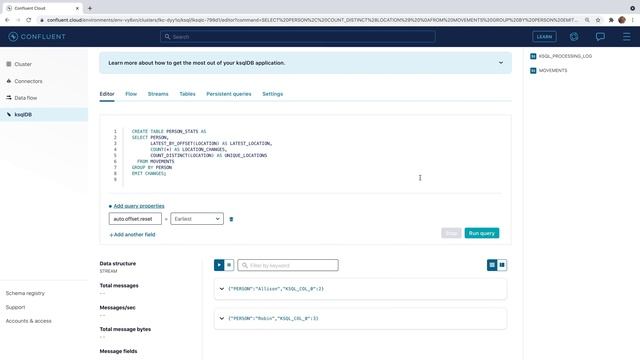Resume the message stream with play button
This screenshot has height=360, width=640.
click(219, 265)
